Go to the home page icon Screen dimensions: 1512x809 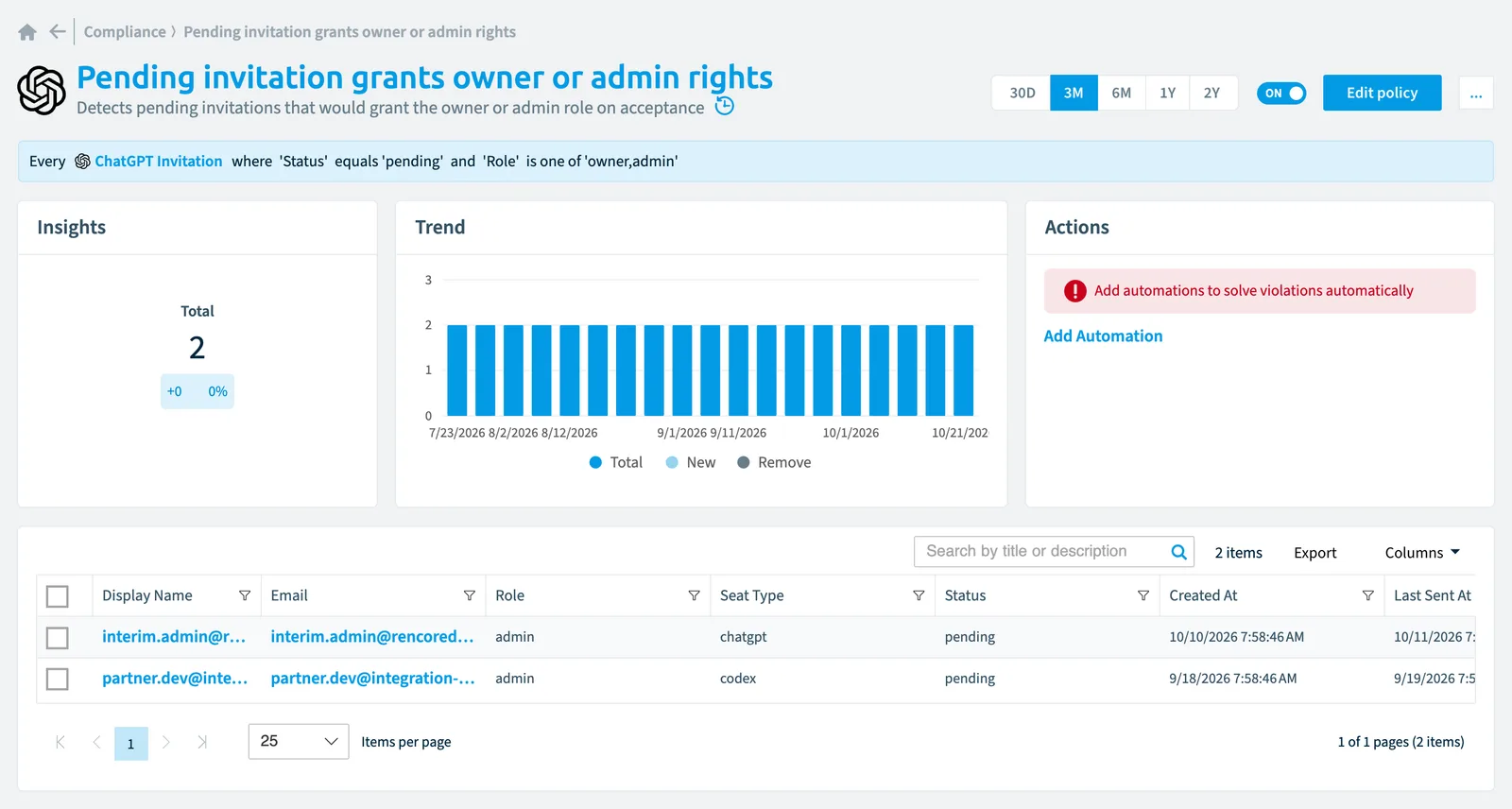[x=27, y=32]
